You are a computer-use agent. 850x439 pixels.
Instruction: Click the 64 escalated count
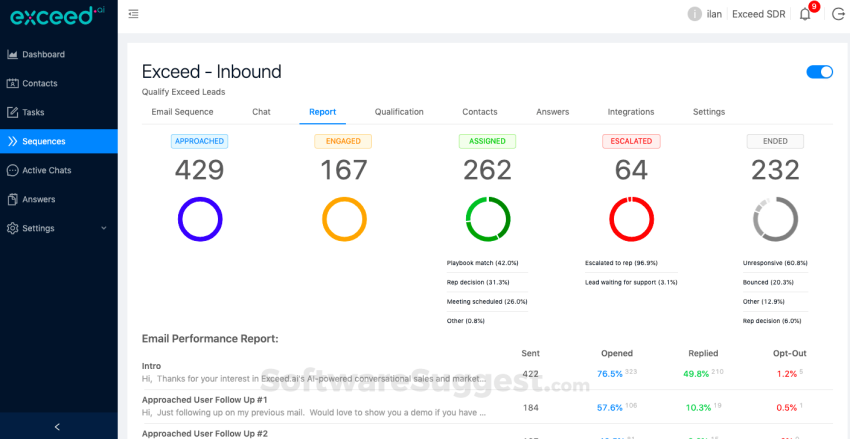coord(631,170)
